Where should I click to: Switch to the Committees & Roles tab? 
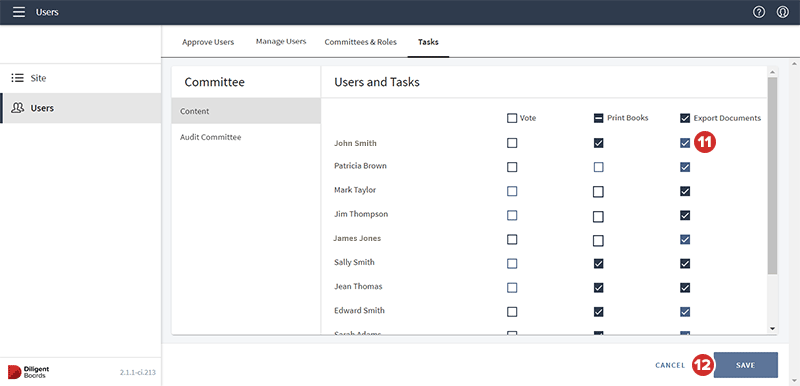pos(360,42)
